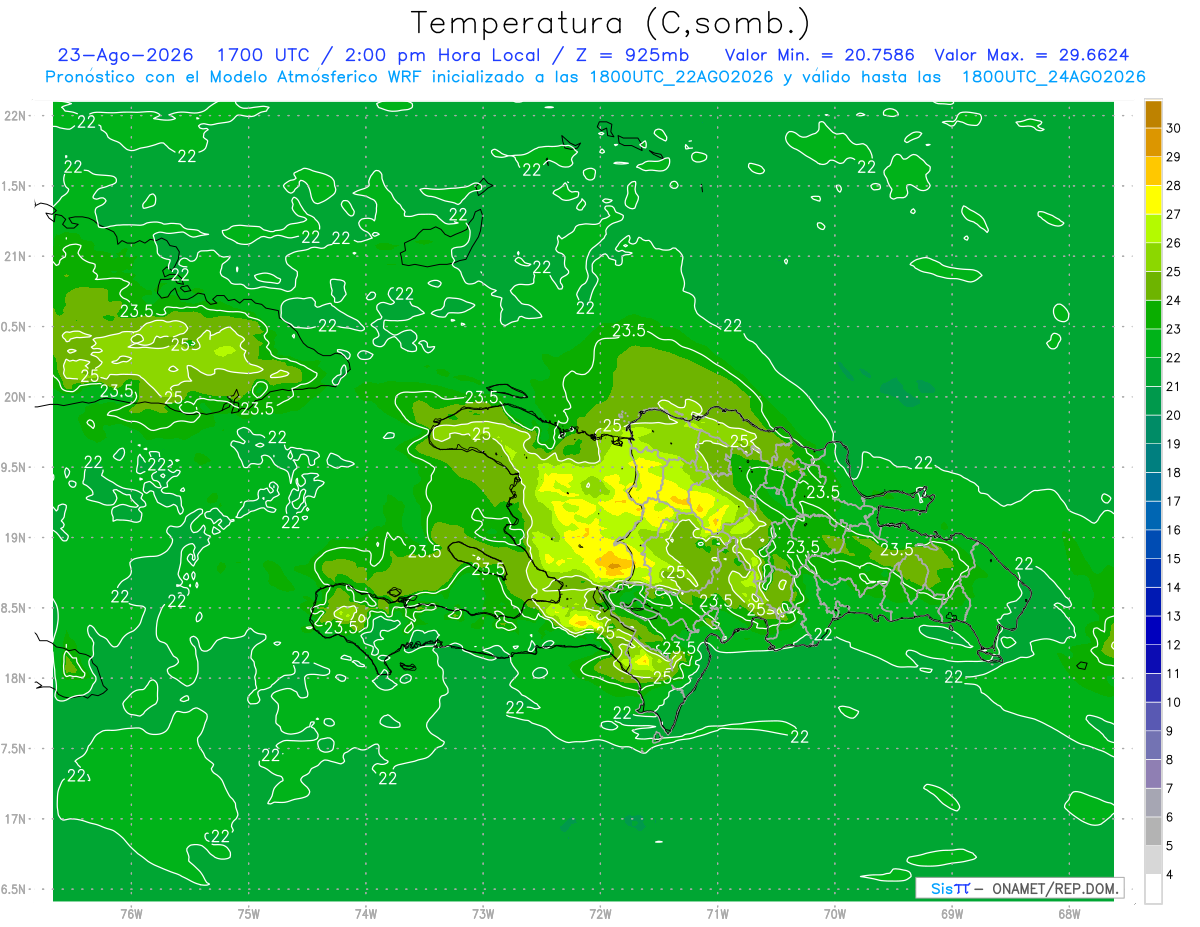The height and width of the screenshot is (927, 1200).
Task: Click the longitude axis label '68W'
Action: pyautogui.click(x=1068, y=914)
